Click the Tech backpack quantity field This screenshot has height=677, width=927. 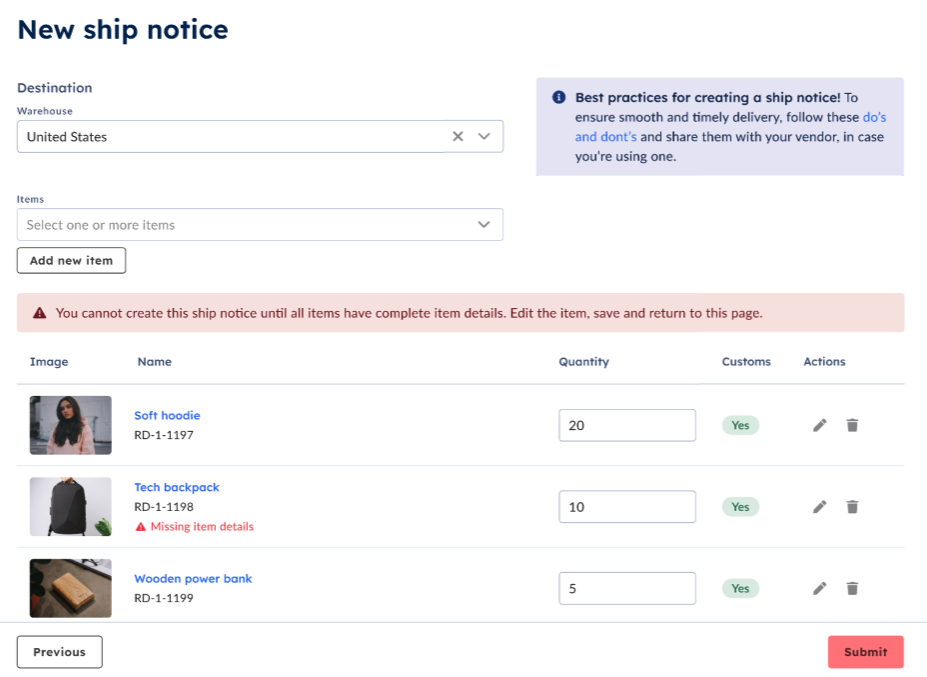pyautogui.click(x=627, y=507)
